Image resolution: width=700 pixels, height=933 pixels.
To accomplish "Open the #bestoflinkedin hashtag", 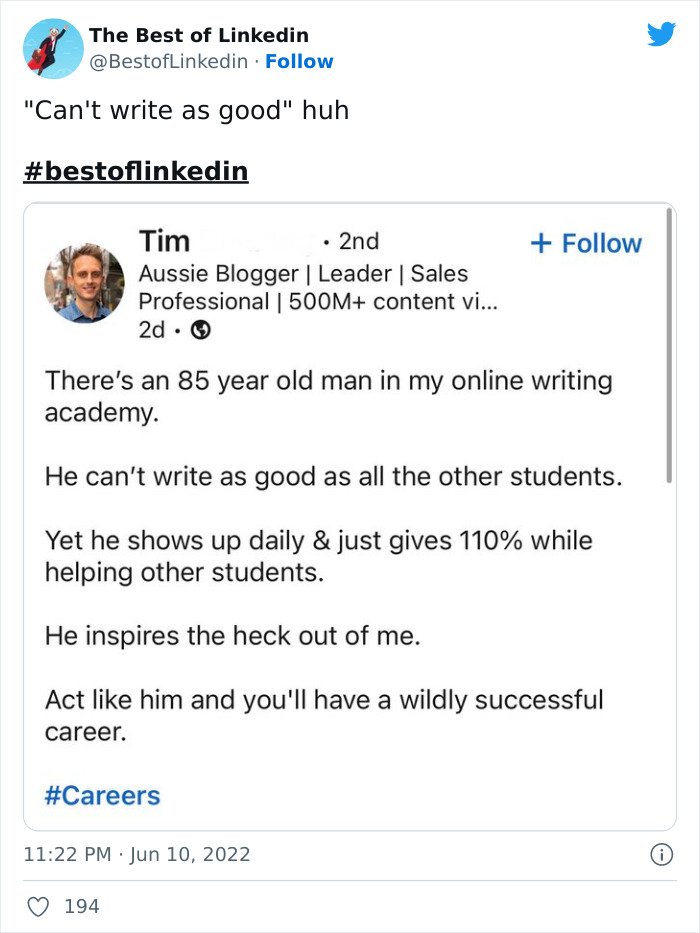I will (135, 170).
